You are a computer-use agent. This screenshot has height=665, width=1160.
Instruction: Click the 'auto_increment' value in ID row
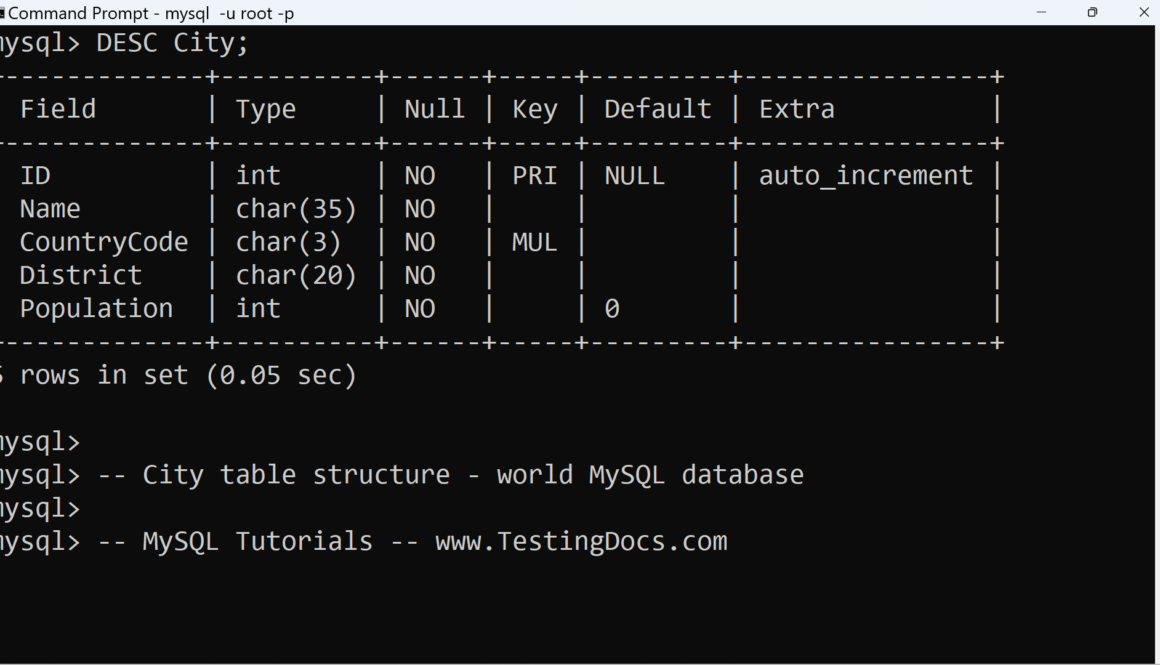[865, 176]
